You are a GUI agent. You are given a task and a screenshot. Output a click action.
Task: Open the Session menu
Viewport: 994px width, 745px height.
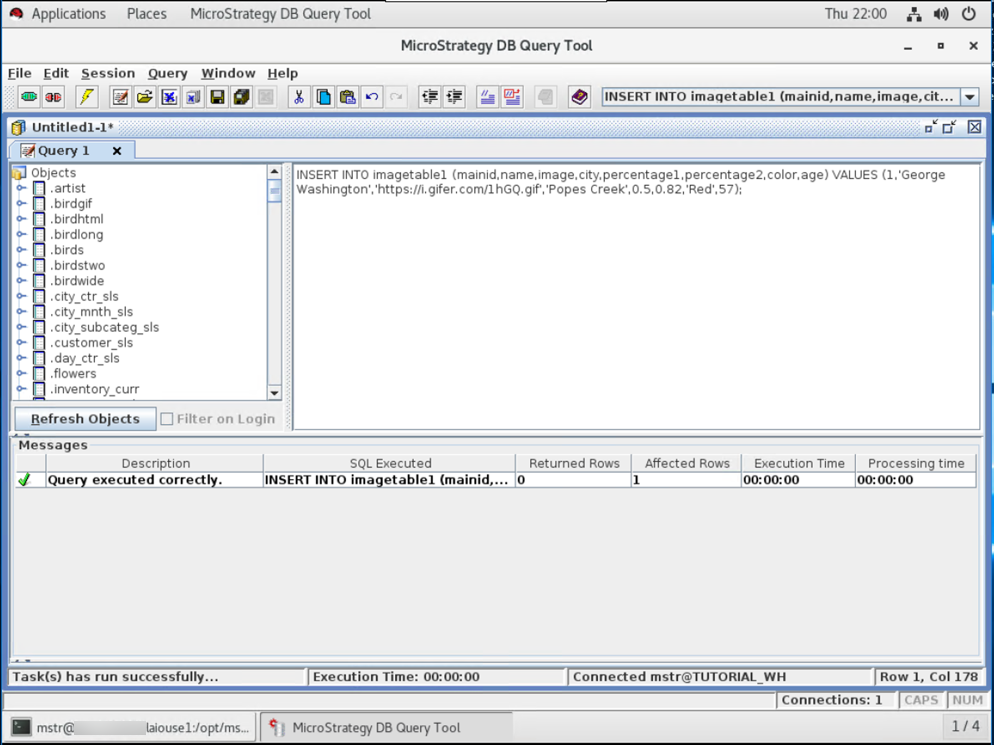pos(108,73)
